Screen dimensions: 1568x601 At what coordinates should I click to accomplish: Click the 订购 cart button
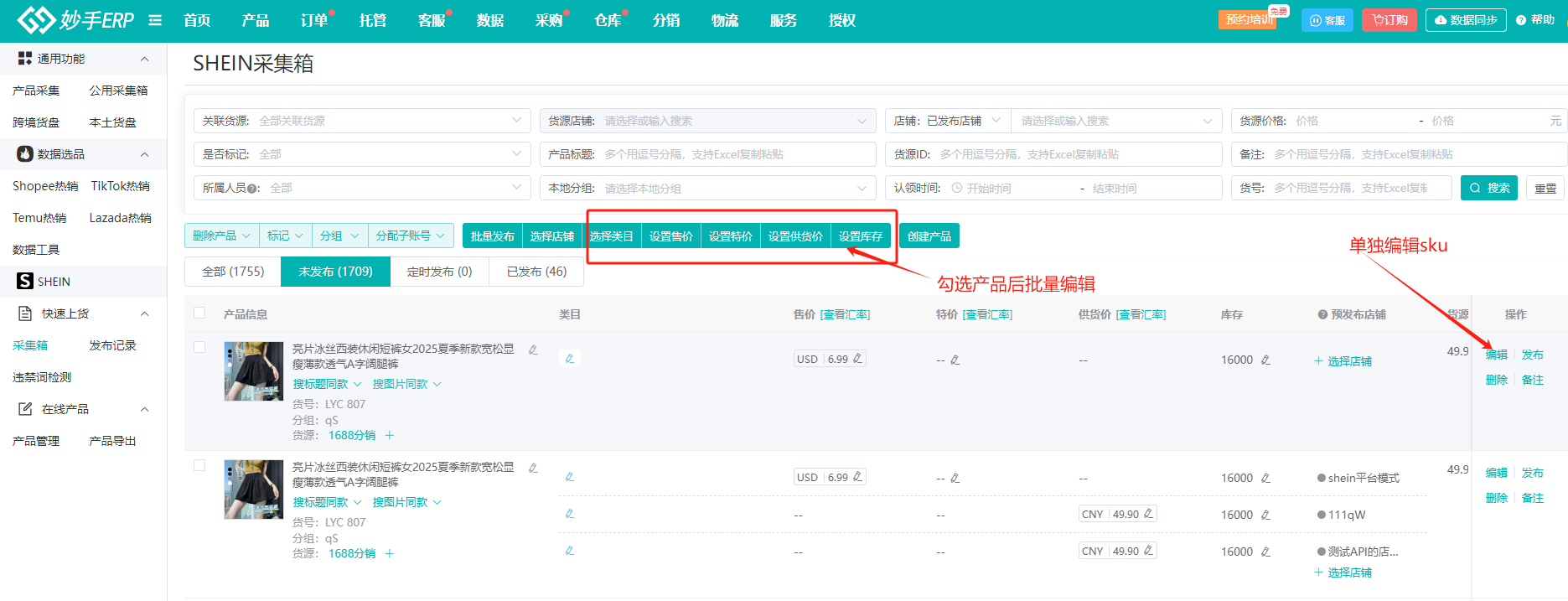point(1389,20)
